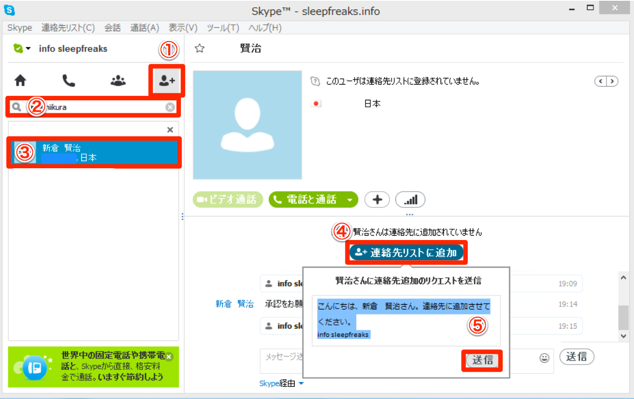The width and height of the screenshot is (634, 399).
Task: Expand the 電話と通話 dropdown arrow
Action: (350, 200)
